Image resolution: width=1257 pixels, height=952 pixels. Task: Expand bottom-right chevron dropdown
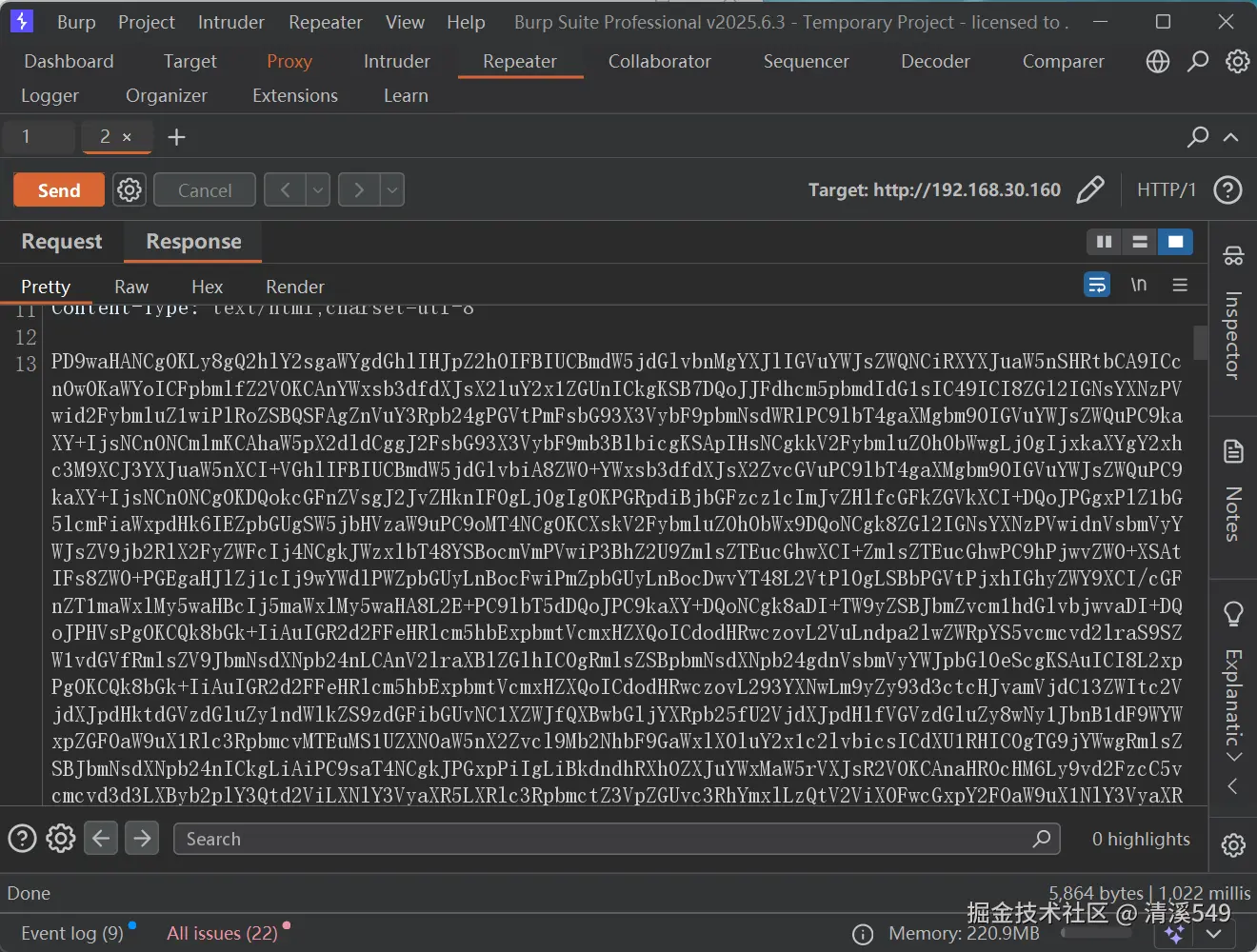[1214, 935]
